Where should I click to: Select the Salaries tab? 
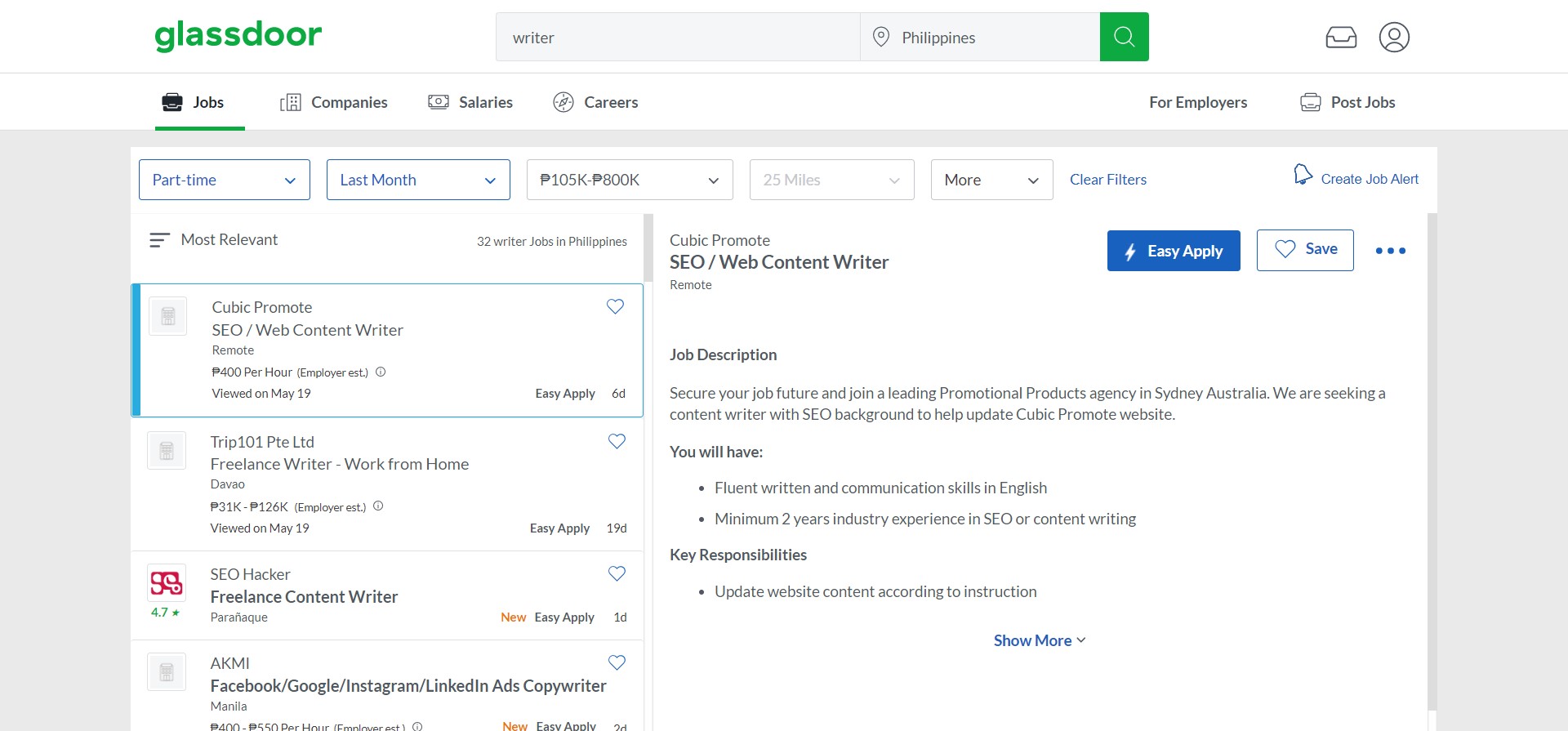tap(470, 102)
